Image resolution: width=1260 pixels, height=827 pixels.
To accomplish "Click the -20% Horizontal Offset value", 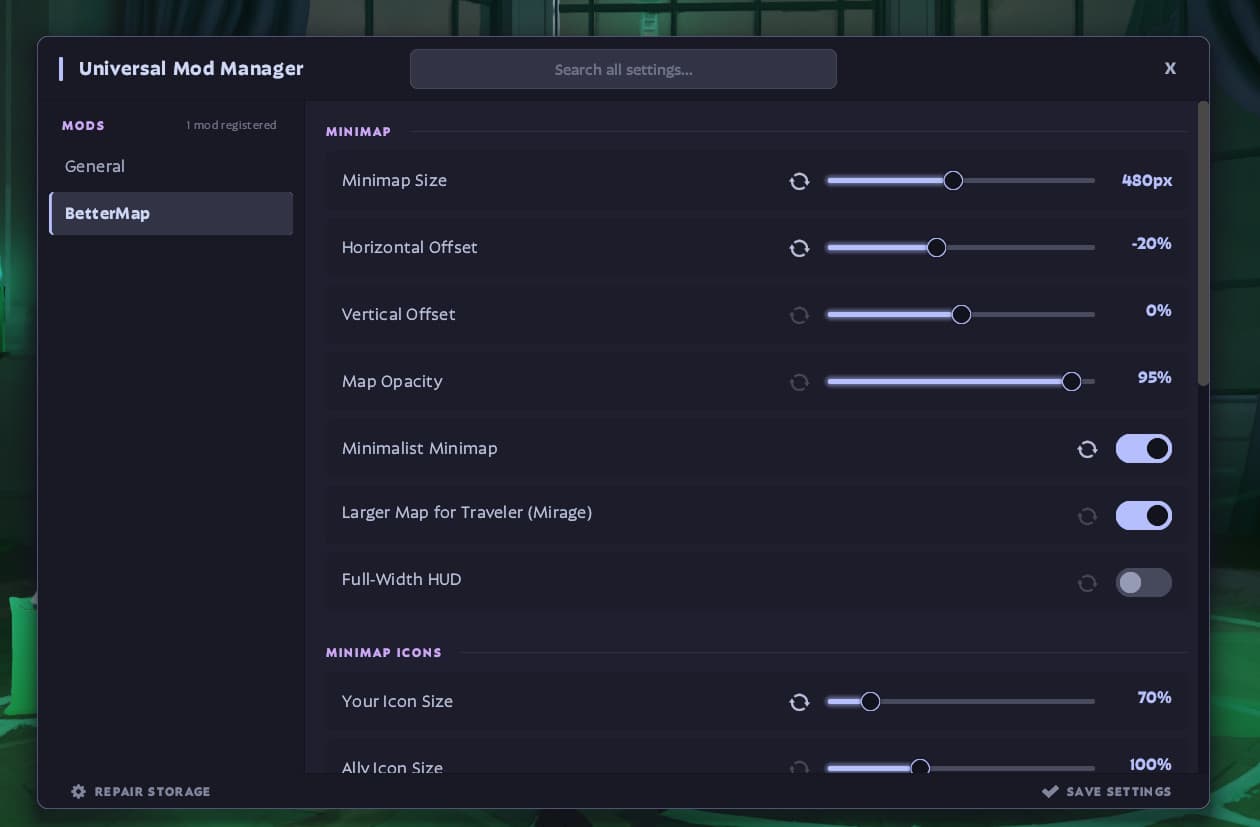I will click(1151, 244).
